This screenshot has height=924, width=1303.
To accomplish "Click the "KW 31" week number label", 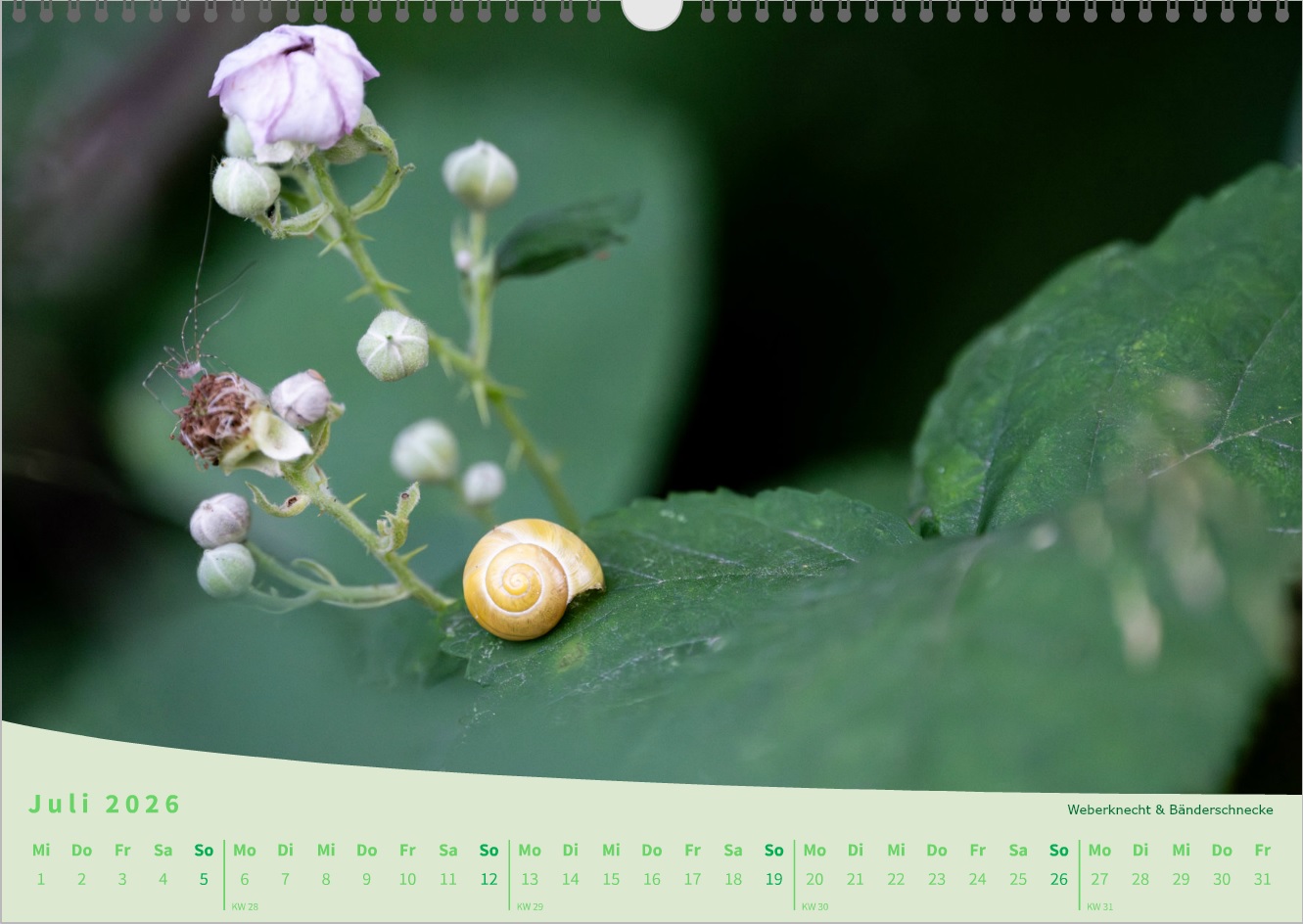I will (x=1099, y=906).
